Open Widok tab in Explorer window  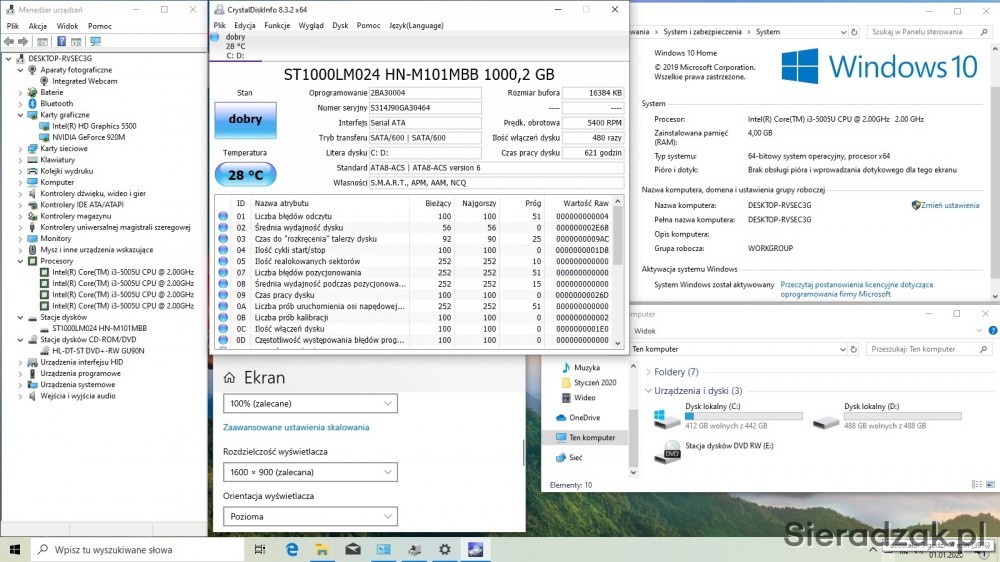pyautogui.click(x=645, y=331)
